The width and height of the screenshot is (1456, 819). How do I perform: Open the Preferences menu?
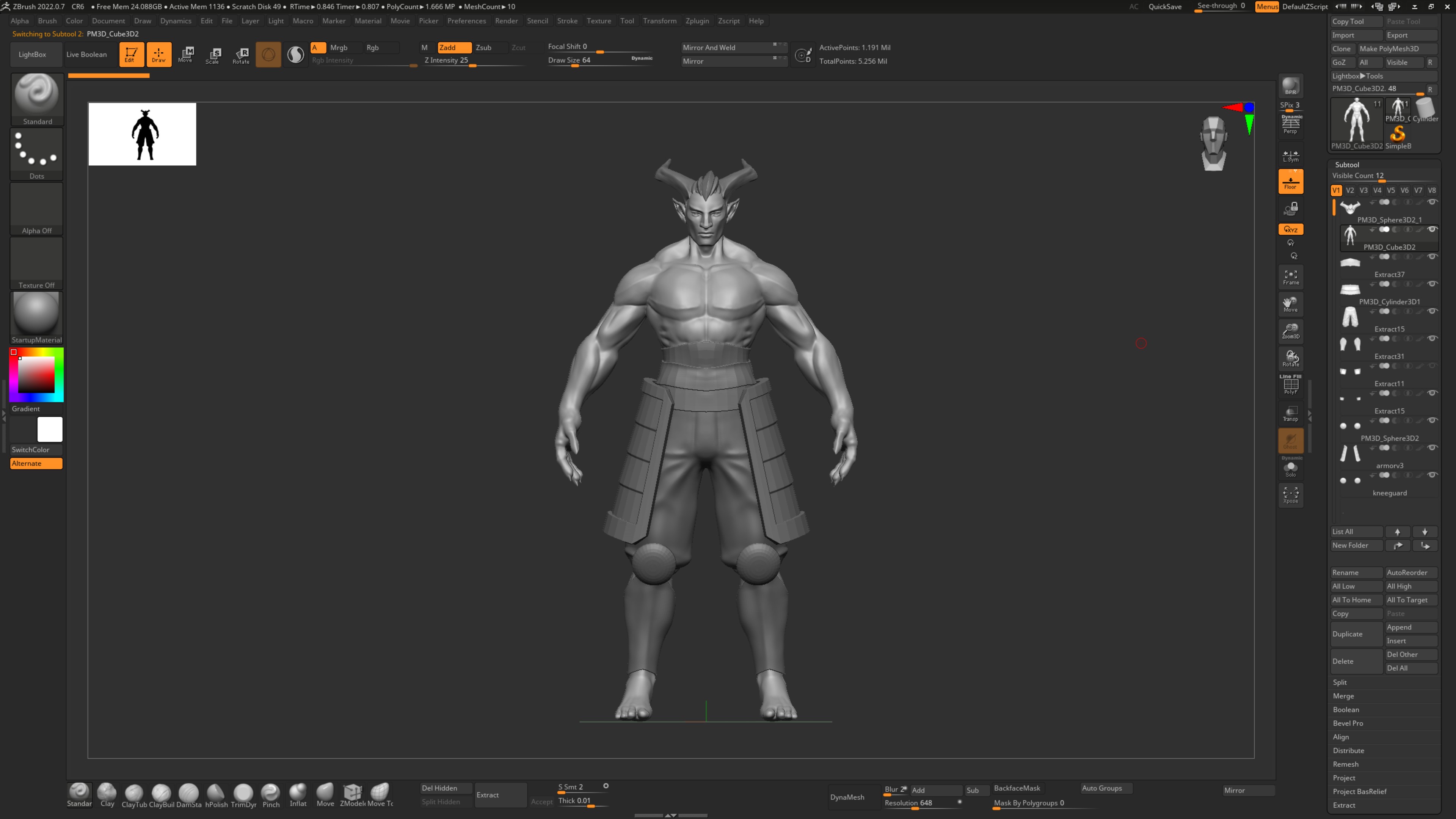click(466, 21)
